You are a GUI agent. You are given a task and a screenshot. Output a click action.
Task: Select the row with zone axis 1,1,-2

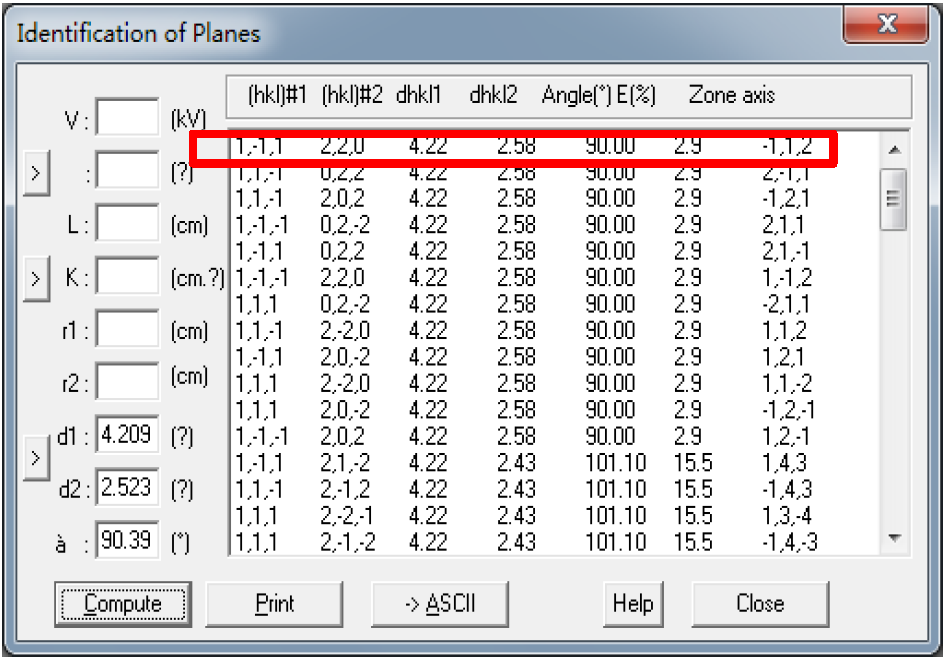tap(553, 384)
